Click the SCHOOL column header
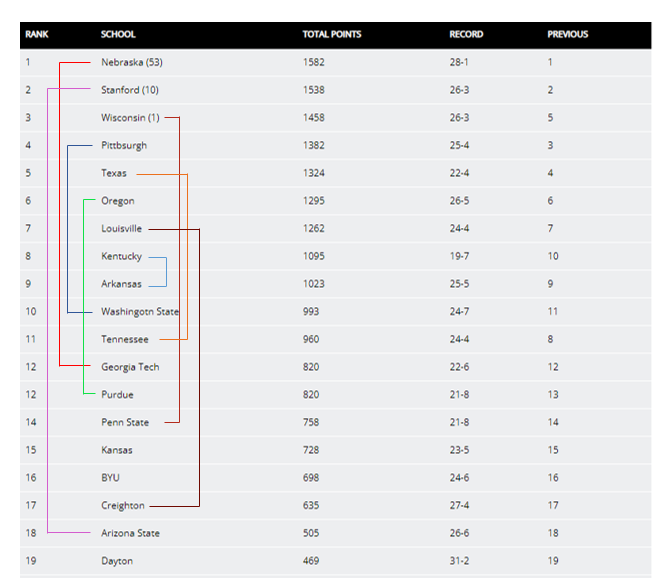 (118, 35)
